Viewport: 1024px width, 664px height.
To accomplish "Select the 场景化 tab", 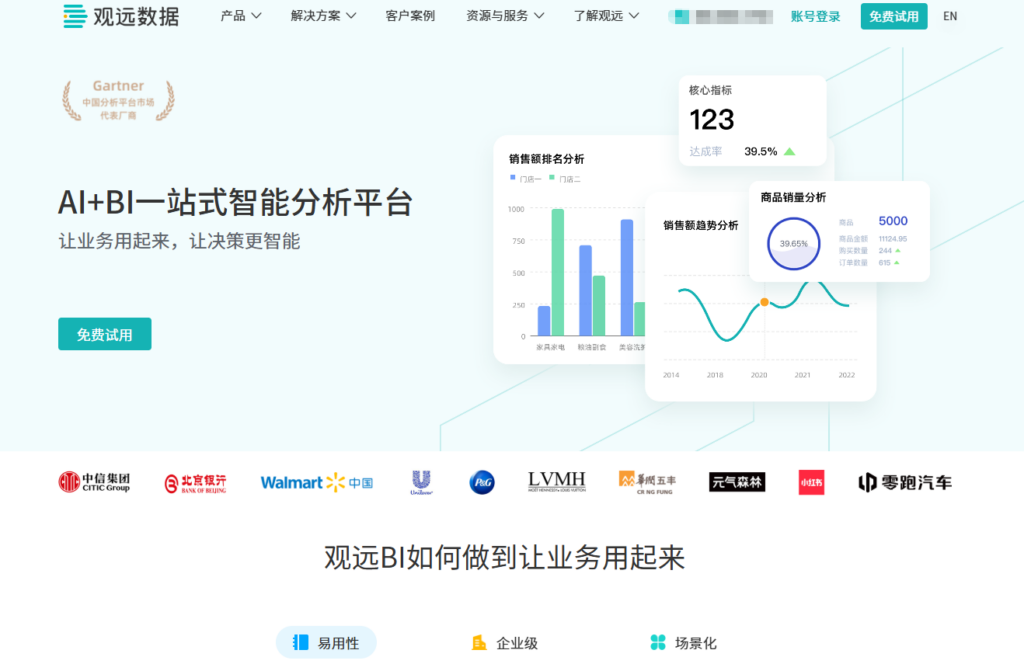I will [x=684, y=643].
